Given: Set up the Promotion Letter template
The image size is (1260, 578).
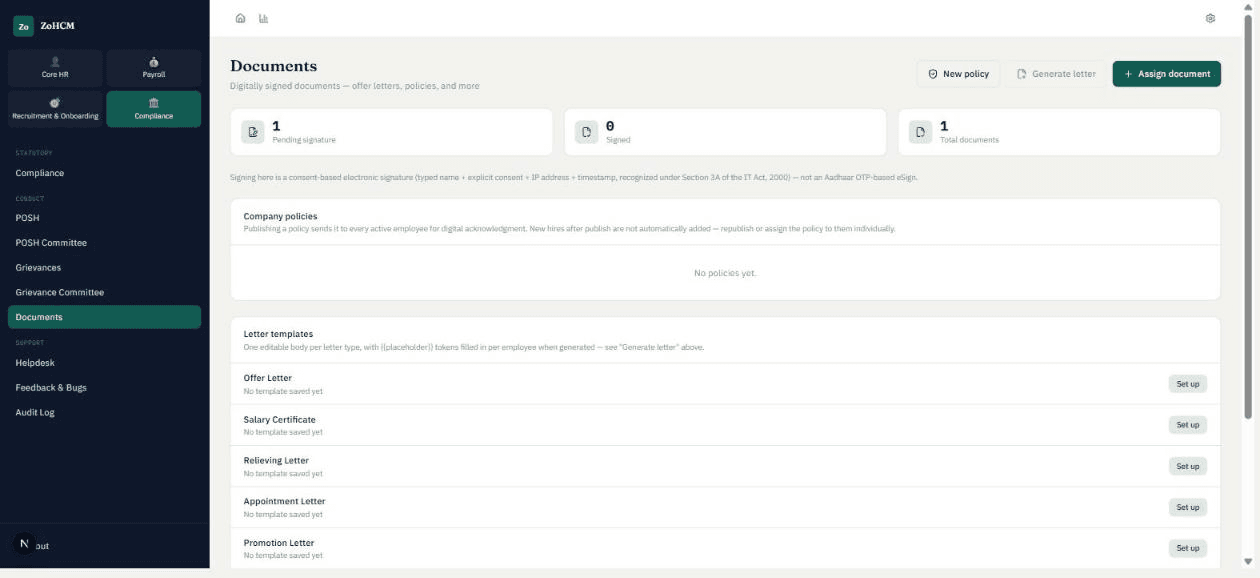Looking at the screenshot, I should pos(1187,548).
